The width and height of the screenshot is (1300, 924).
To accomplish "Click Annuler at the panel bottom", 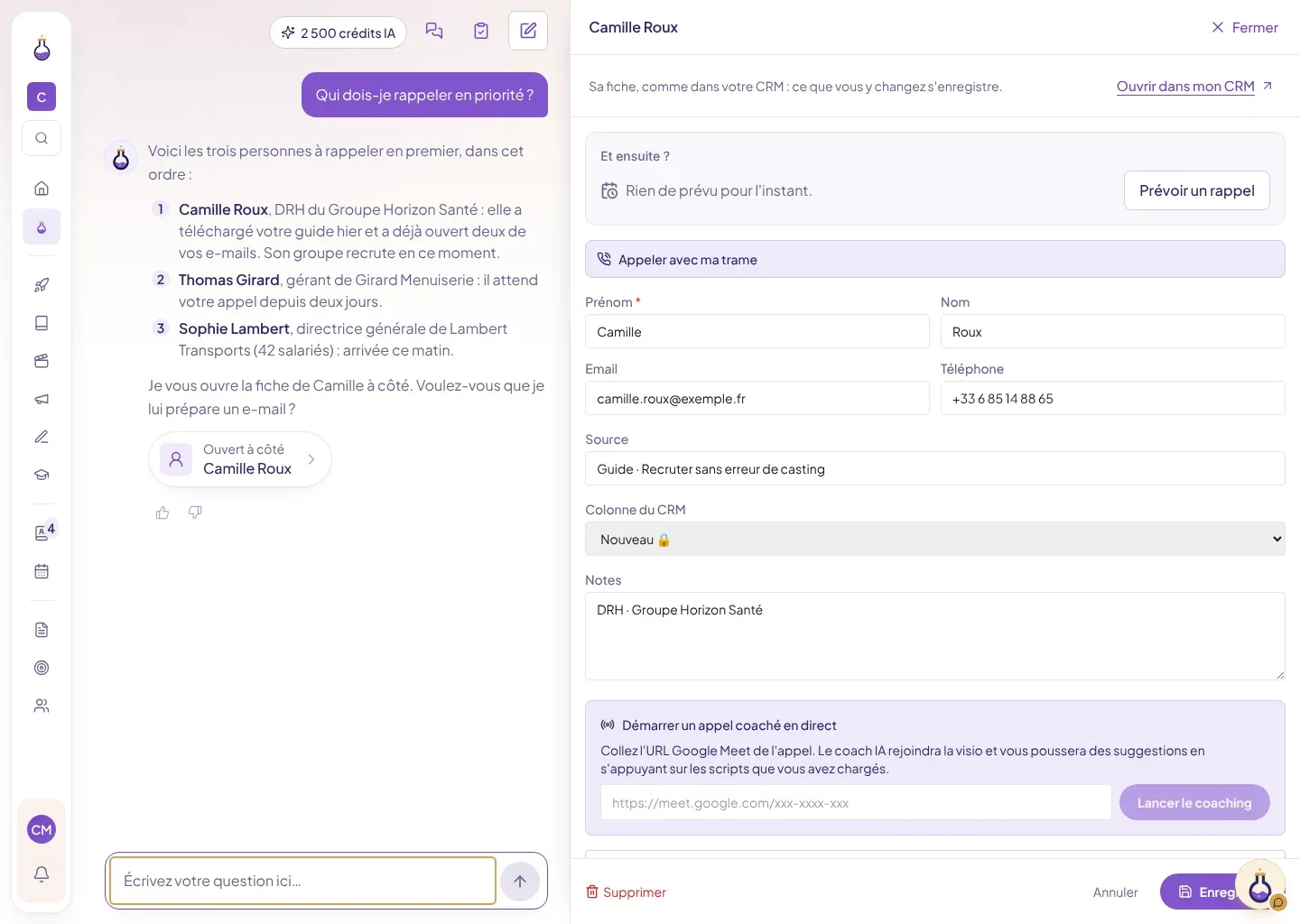I will tap(1115, 892).
